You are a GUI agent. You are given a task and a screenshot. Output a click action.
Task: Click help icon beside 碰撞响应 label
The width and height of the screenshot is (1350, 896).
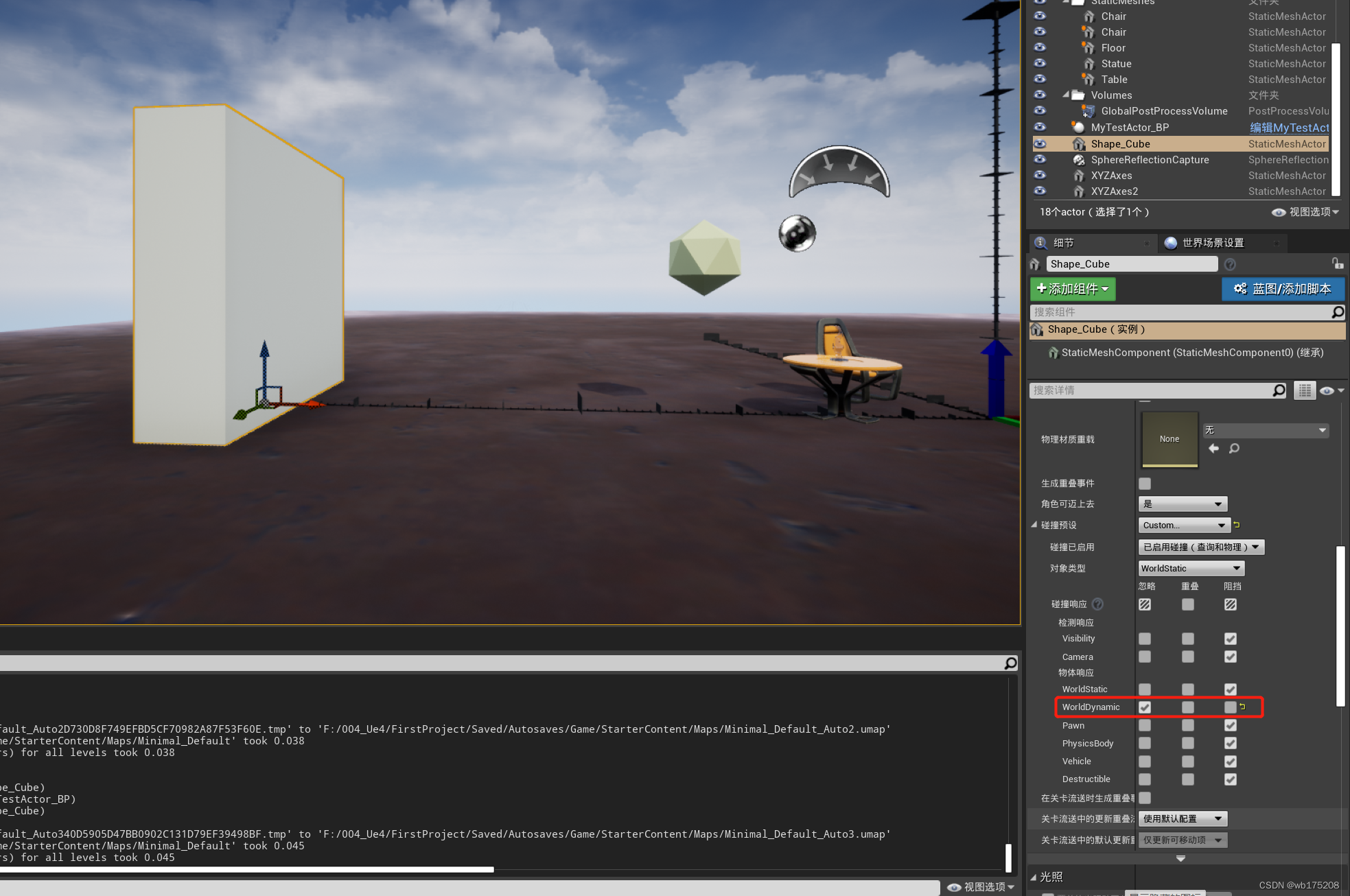click(x=1097, y=604)
